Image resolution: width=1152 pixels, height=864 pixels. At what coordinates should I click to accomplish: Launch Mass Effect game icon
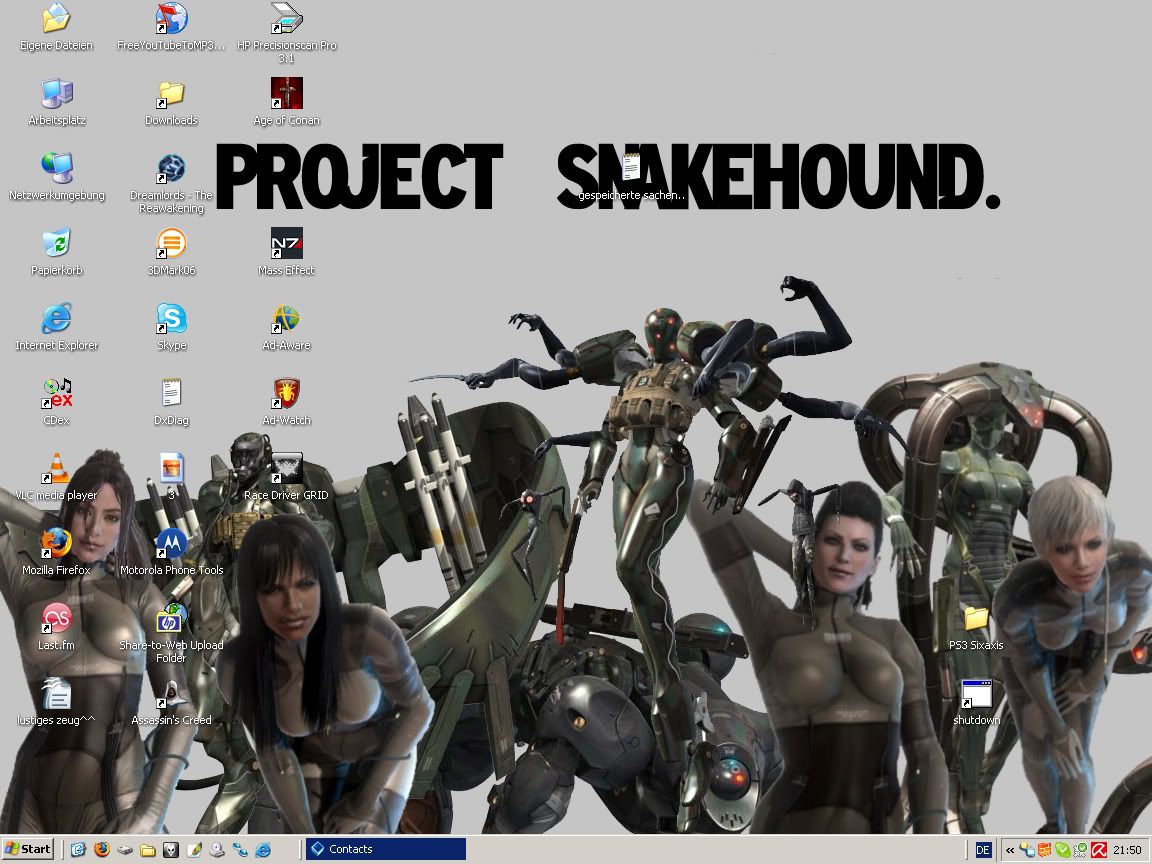coord(287,253)
